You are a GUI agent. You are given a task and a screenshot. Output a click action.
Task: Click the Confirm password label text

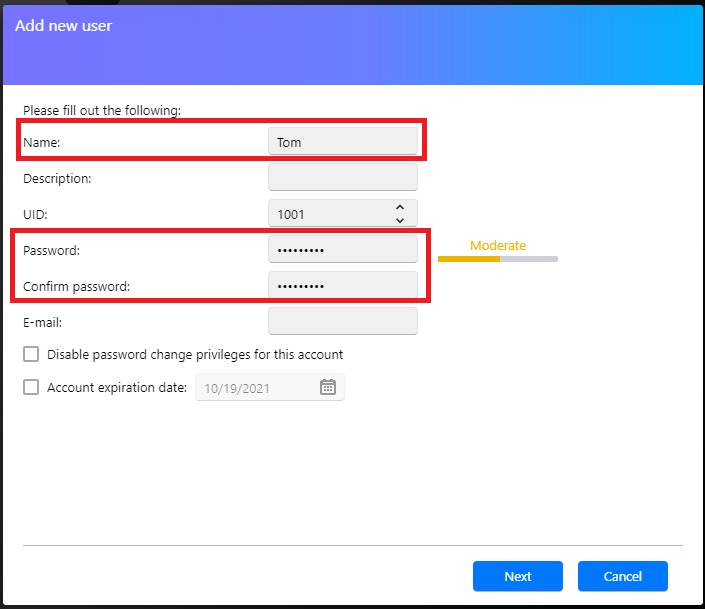click(77, 286)
